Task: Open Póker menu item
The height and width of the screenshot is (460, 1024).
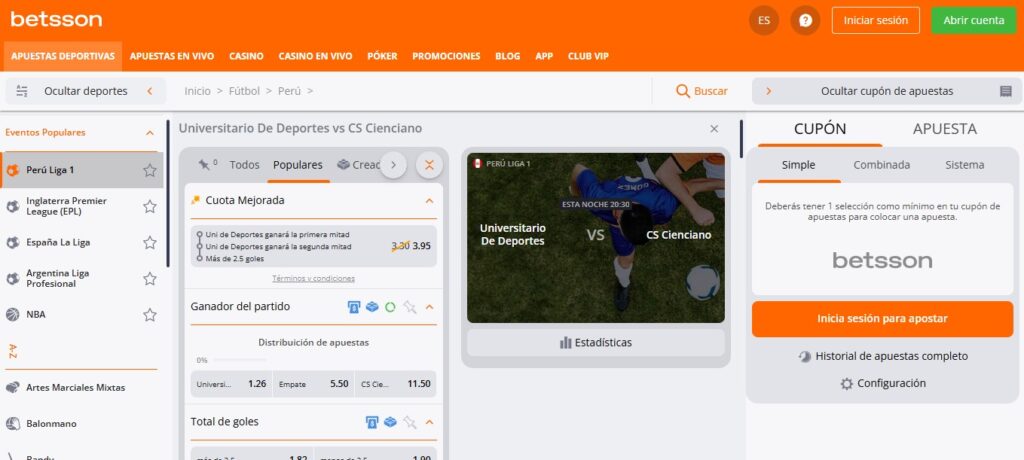Action: pos(382,56)
